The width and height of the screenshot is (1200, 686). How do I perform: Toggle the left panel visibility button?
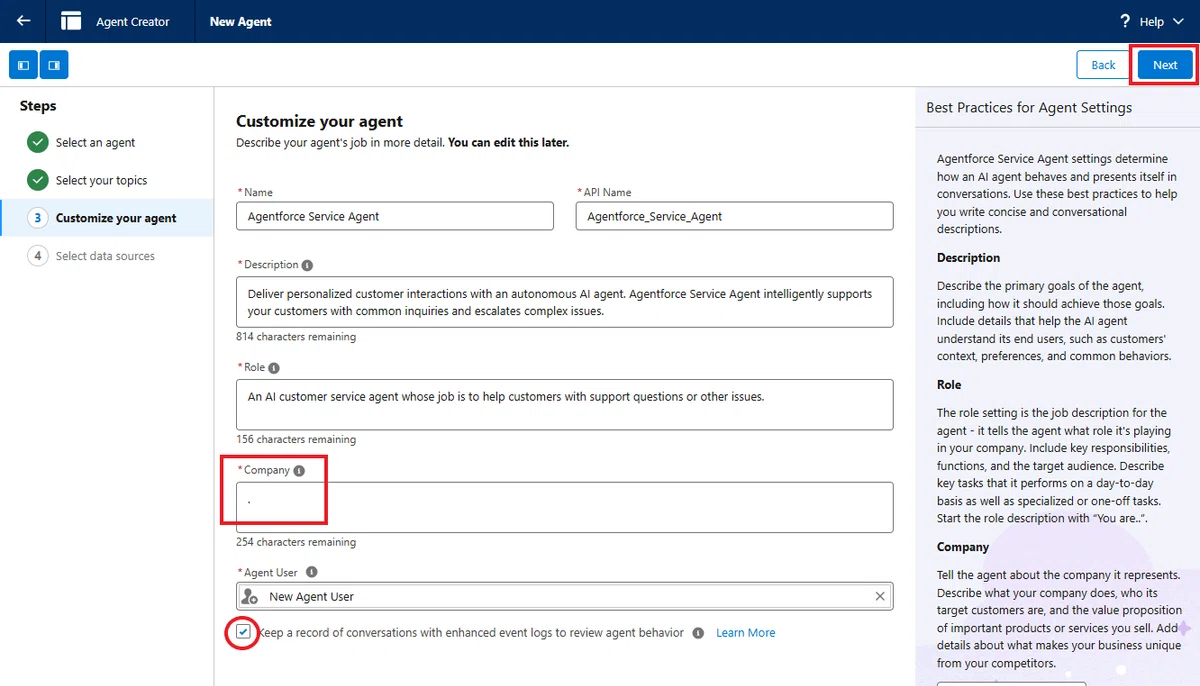click(x=24, y=65)
